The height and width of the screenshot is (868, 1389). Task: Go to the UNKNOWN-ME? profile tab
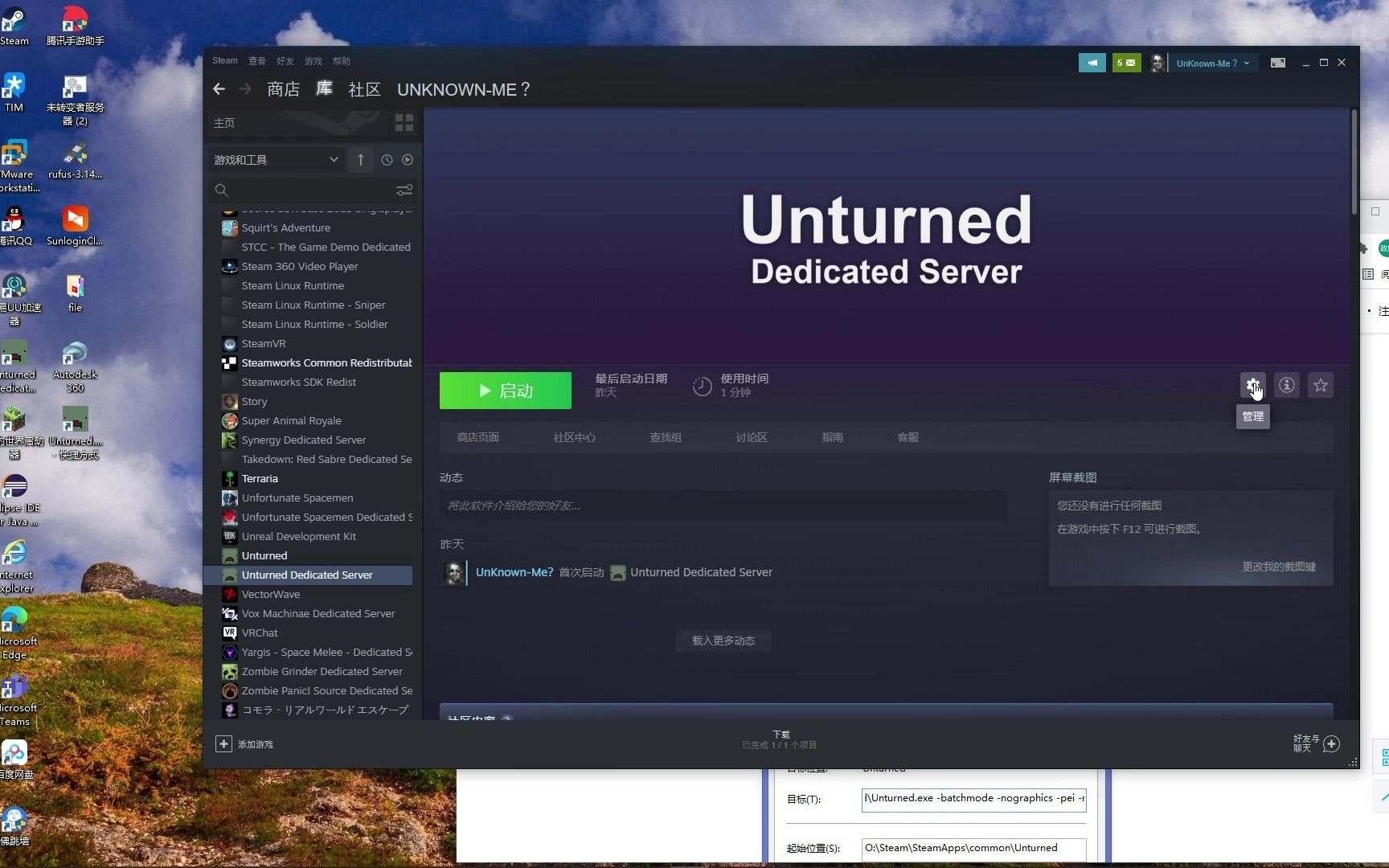tap(464, 89)
